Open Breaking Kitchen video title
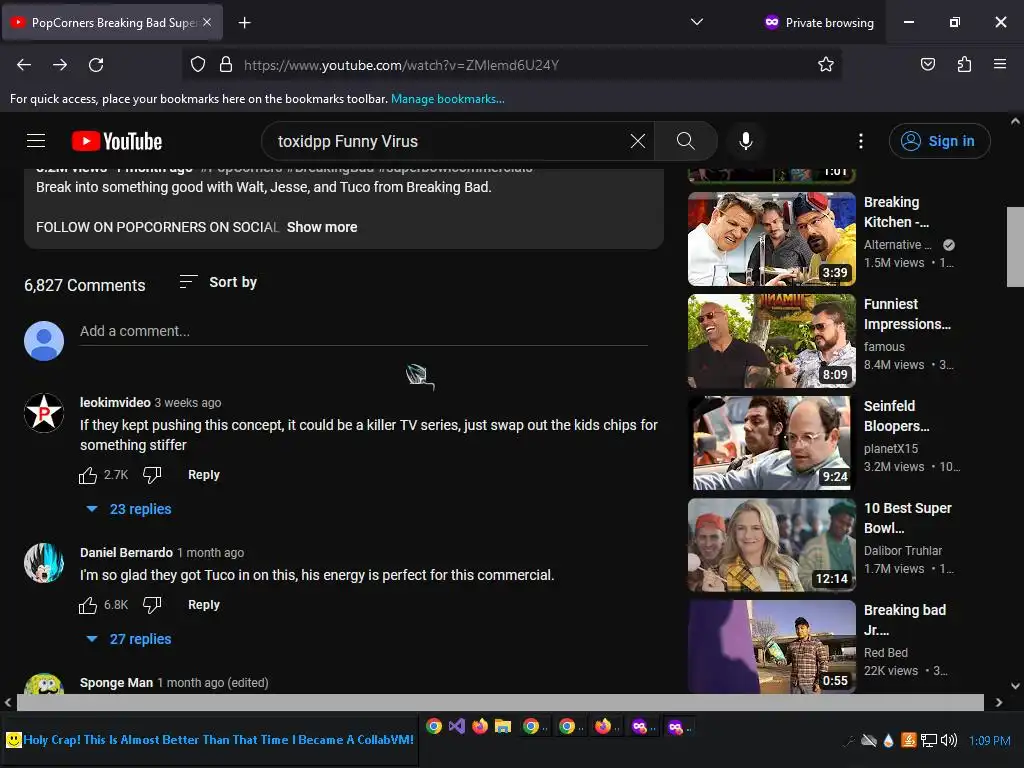The height and width of the screenshot is (768, 1024). click(x=896, y=212)
